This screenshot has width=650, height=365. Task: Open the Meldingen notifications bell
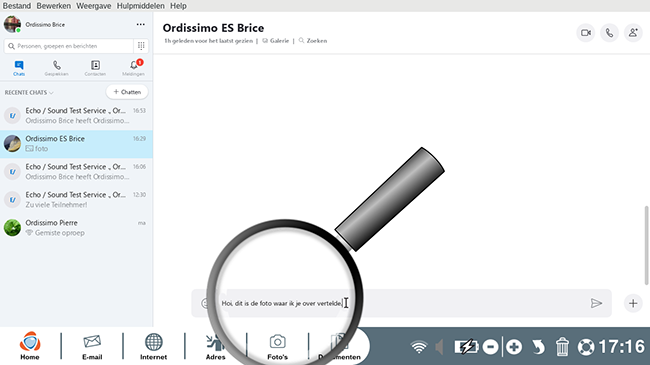[133, 68]
